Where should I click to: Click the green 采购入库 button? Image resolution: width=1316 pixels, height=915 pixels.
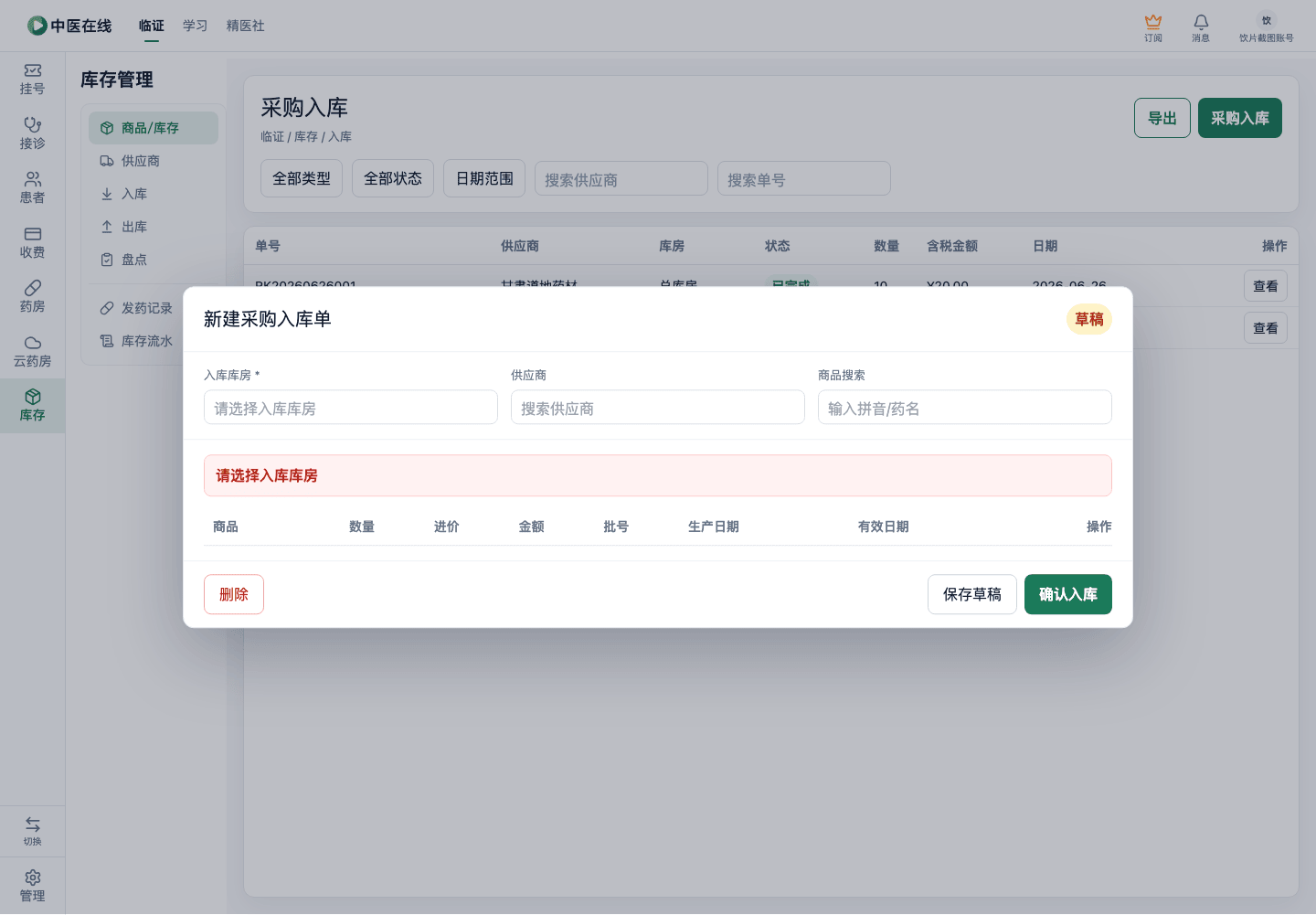pos(1240,118)
